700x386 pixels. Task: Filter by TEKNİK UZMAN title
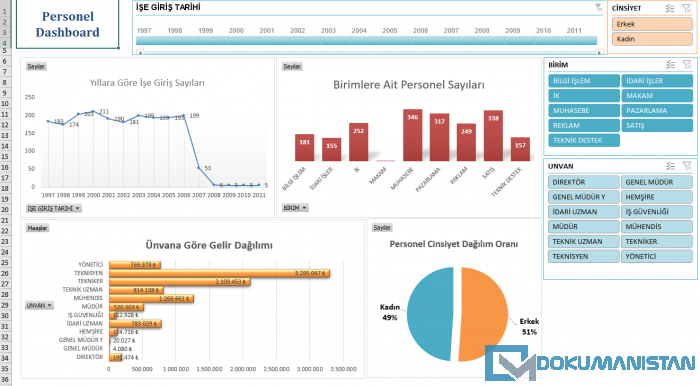584,241
